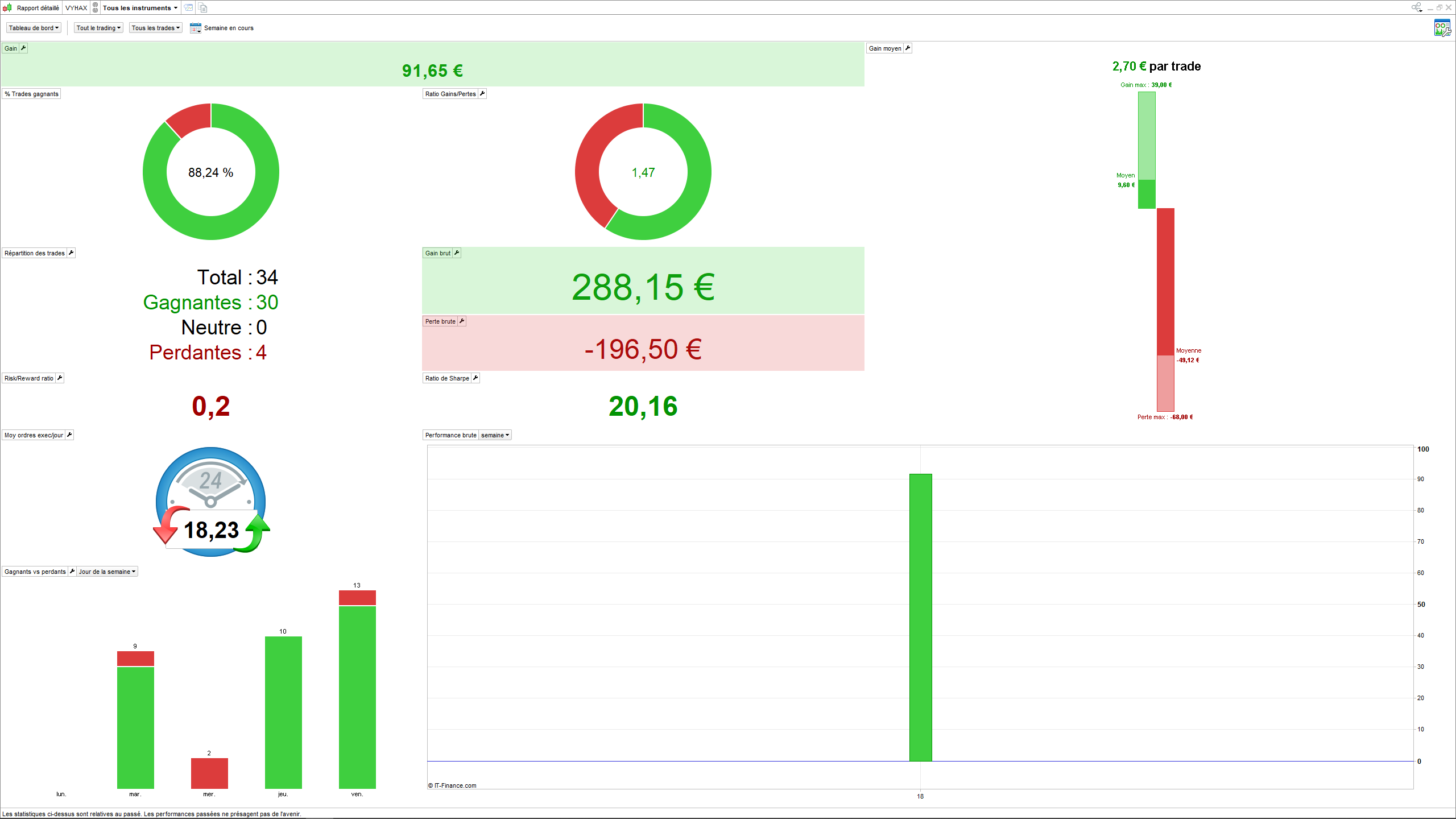The width and height of the screenshot is (1456, 819).
Task: Click the copy report icon in header
Action: [x=203, y=8]
